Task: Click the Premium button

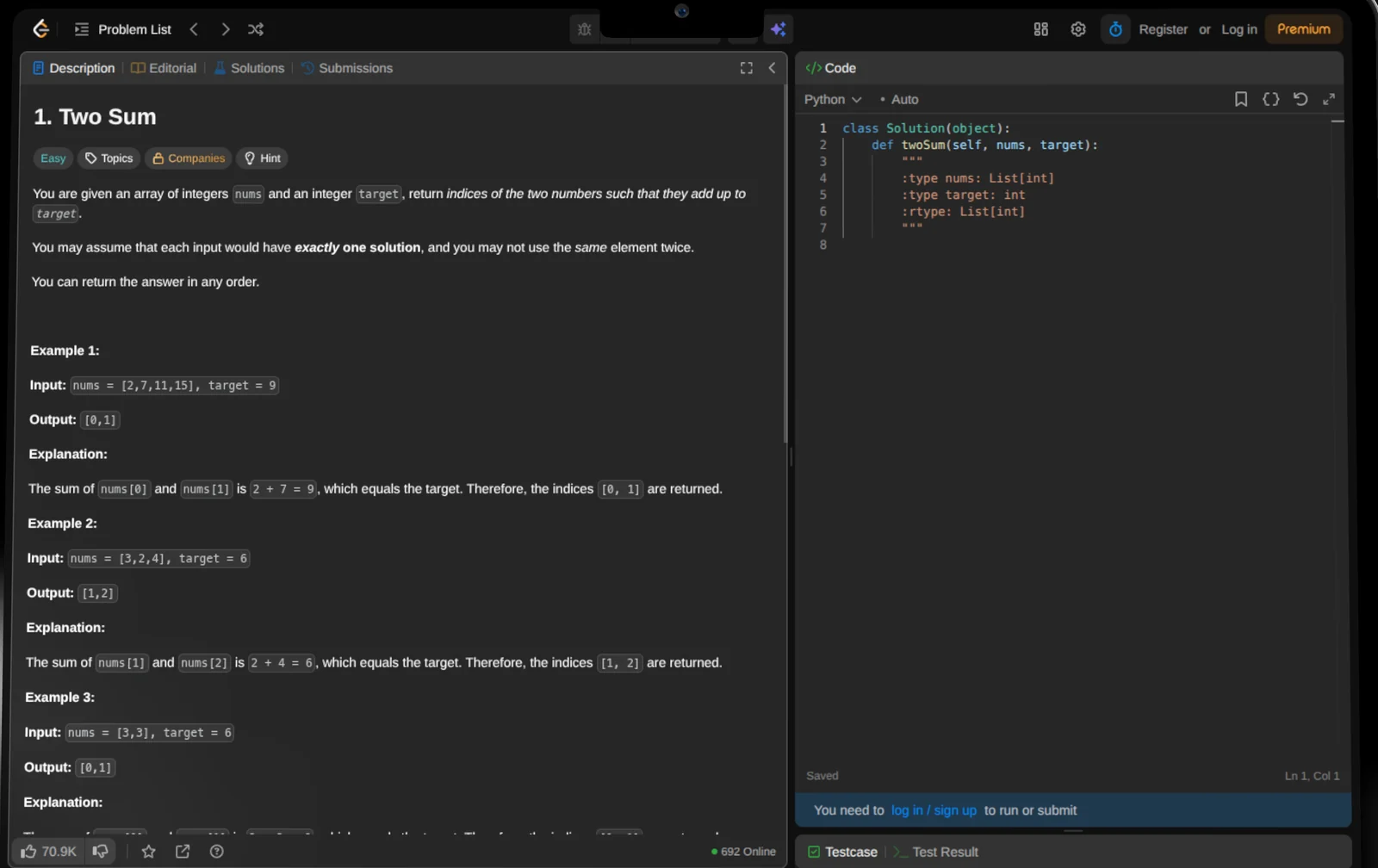Action: coord(1303,29)
